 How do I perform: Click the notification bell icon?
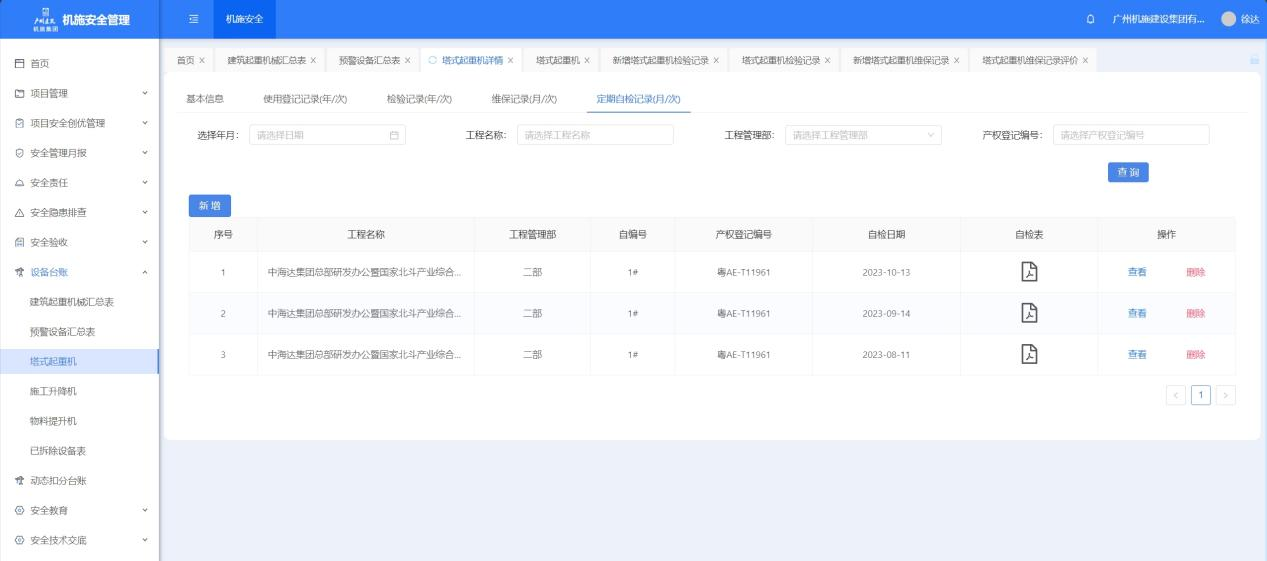pos(1090,19)
